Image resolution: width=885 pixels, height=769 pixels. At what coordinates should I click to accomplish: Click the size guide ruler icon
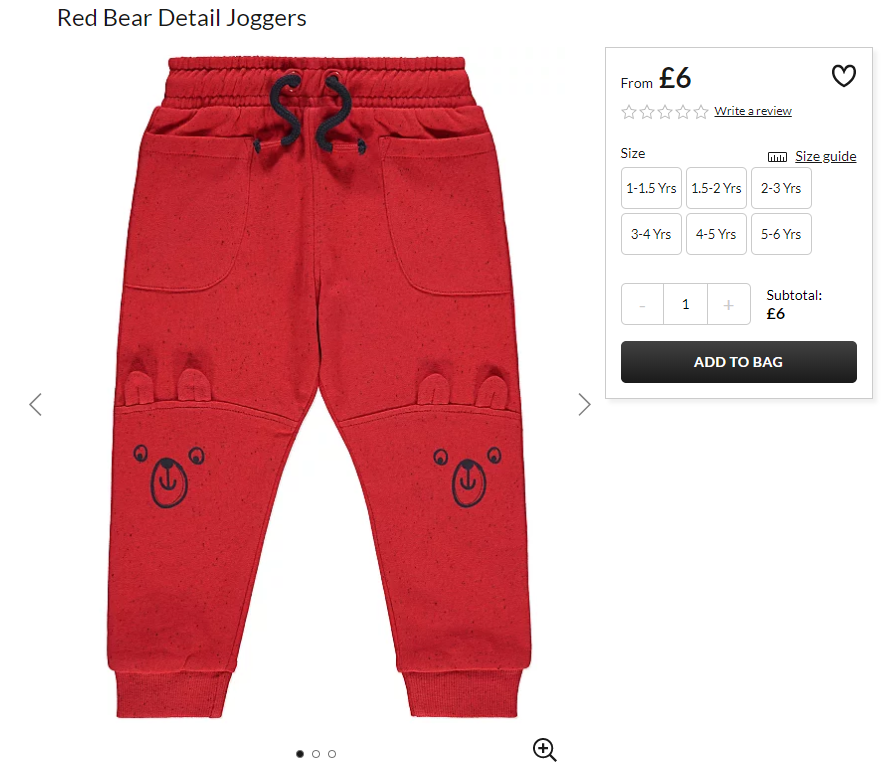tap(777, 157)
